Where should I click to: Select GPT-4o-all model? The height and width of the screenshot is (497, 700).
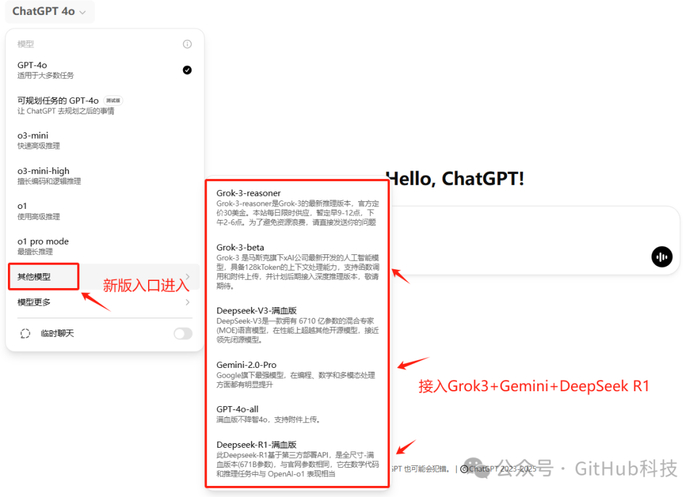click(x=297, y=414)
